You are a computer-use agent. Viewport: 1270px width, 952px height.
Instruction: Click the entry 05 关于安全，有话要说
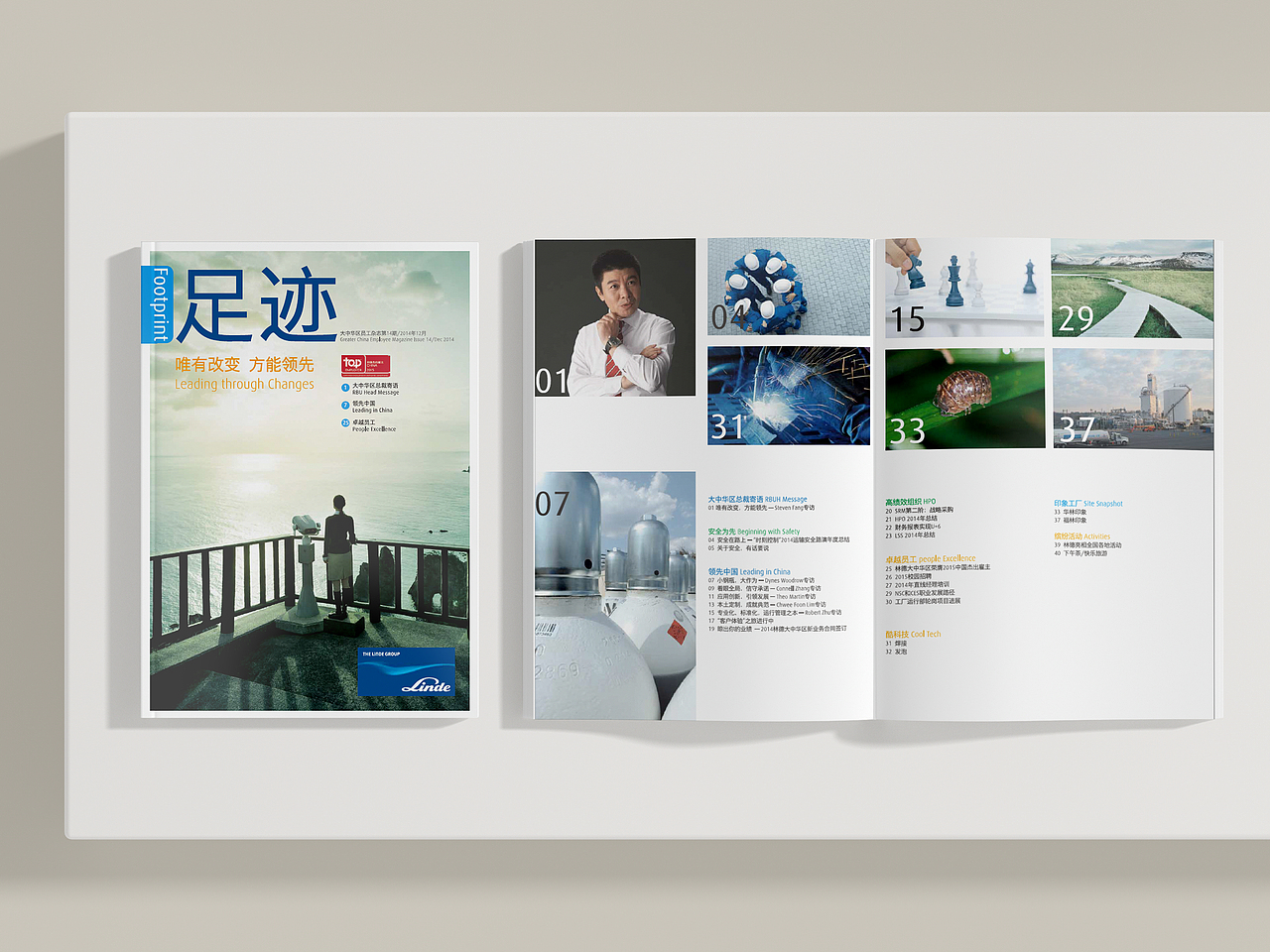[738, 548]
